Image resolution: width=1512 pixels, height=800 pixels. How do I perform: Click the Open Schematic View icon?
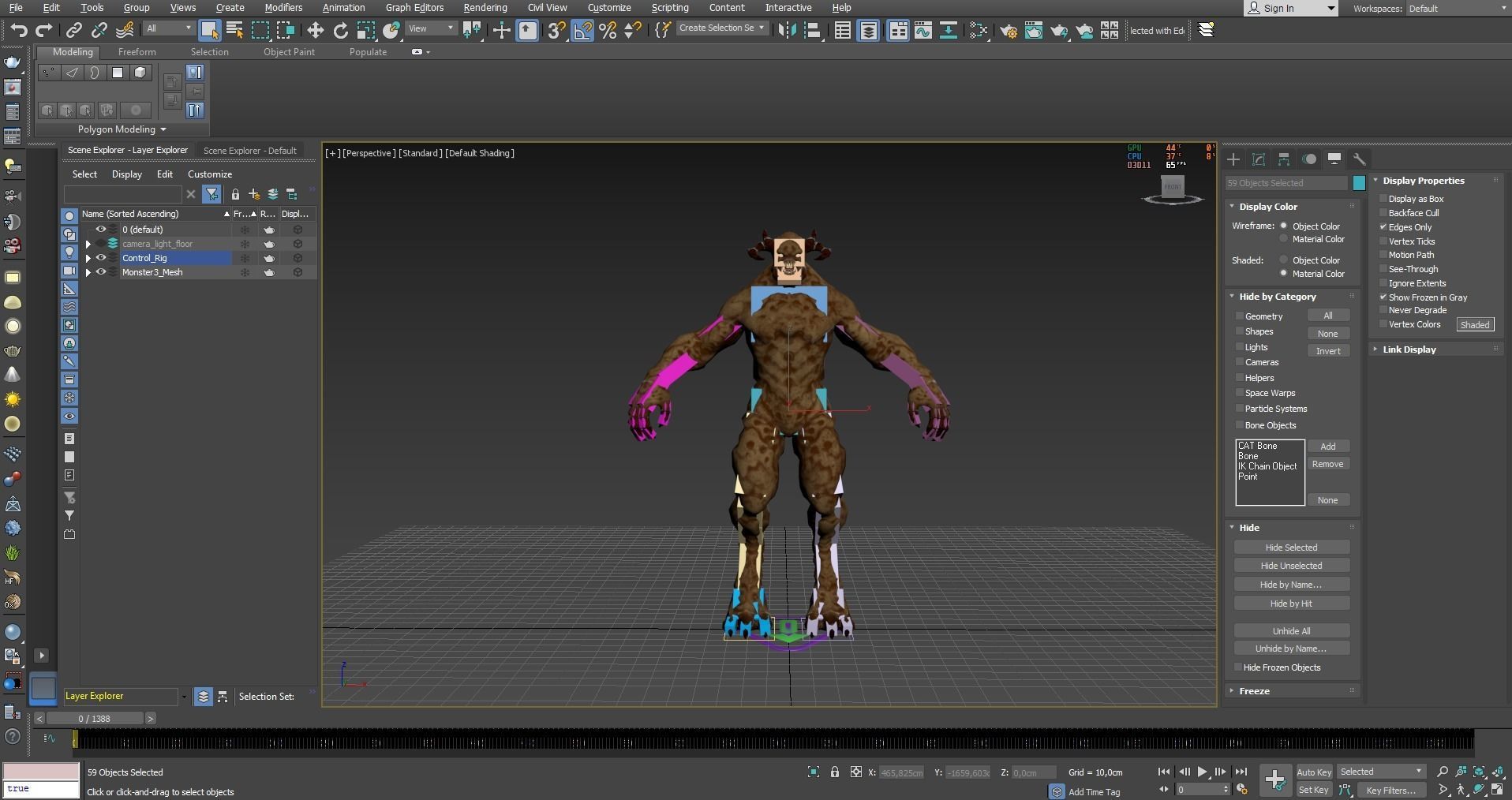(949, 30)
